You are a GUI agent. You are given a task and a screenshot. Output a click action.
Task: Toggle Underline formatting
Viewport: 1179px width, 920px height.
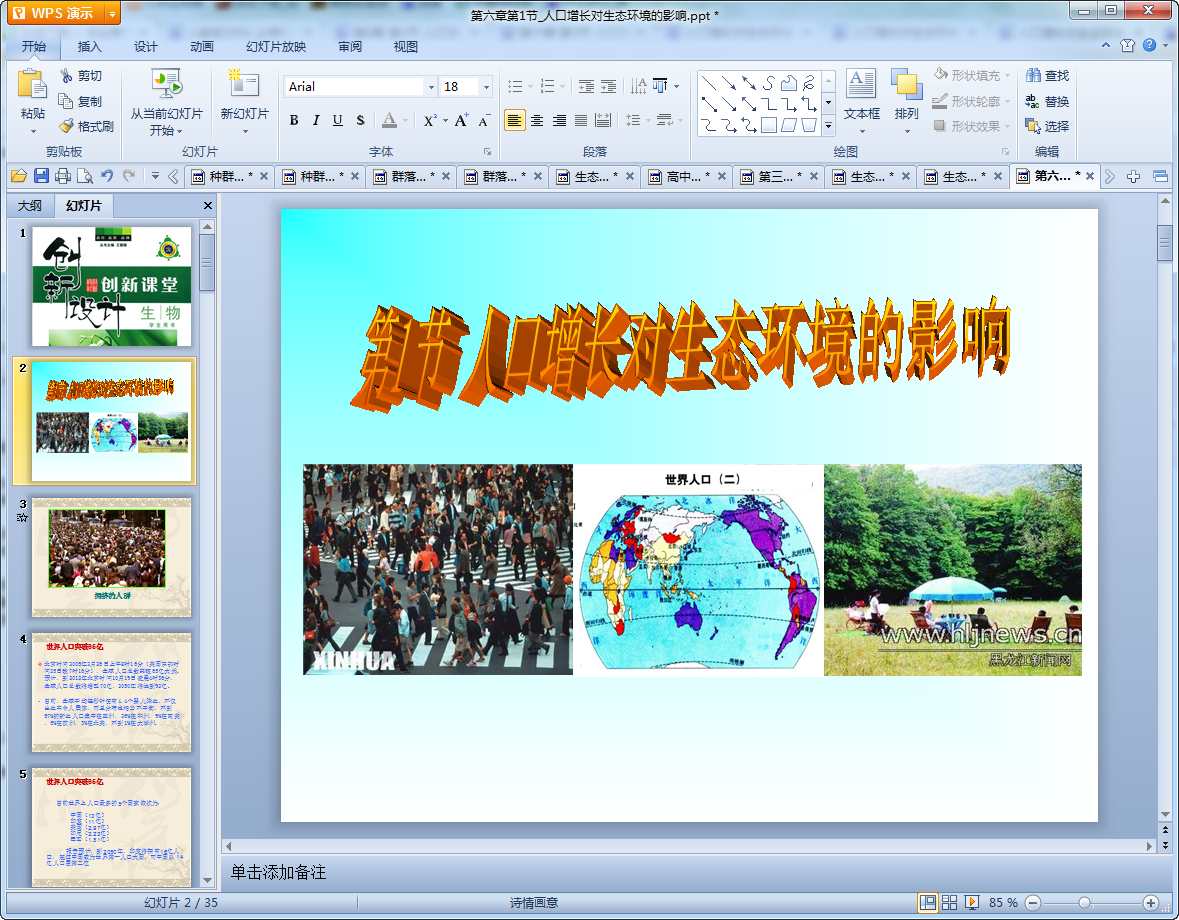pyautogui.click(x=338, y=120)
